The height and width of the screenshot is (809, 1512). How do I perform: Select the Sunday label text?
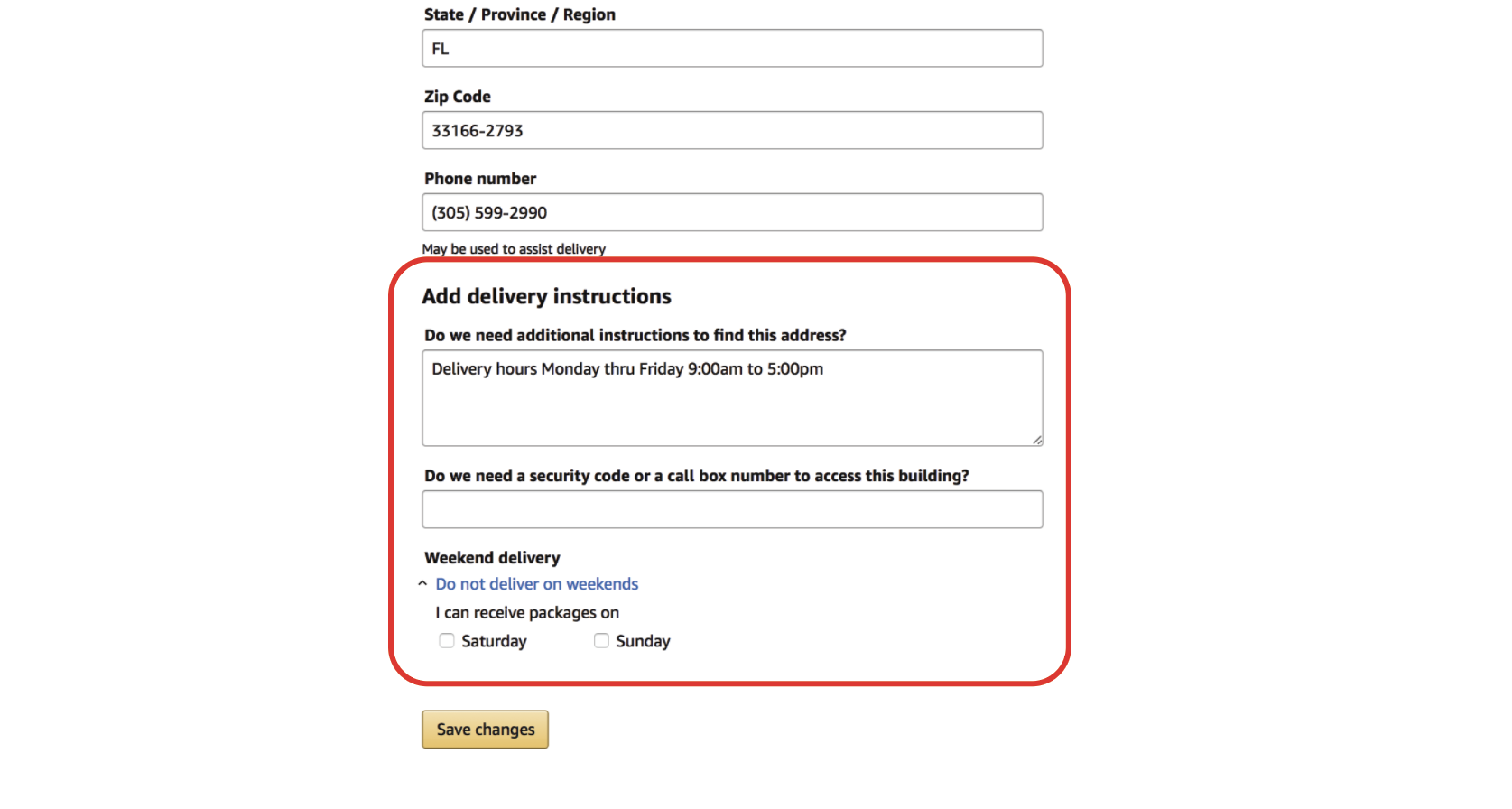coord(643,641)
